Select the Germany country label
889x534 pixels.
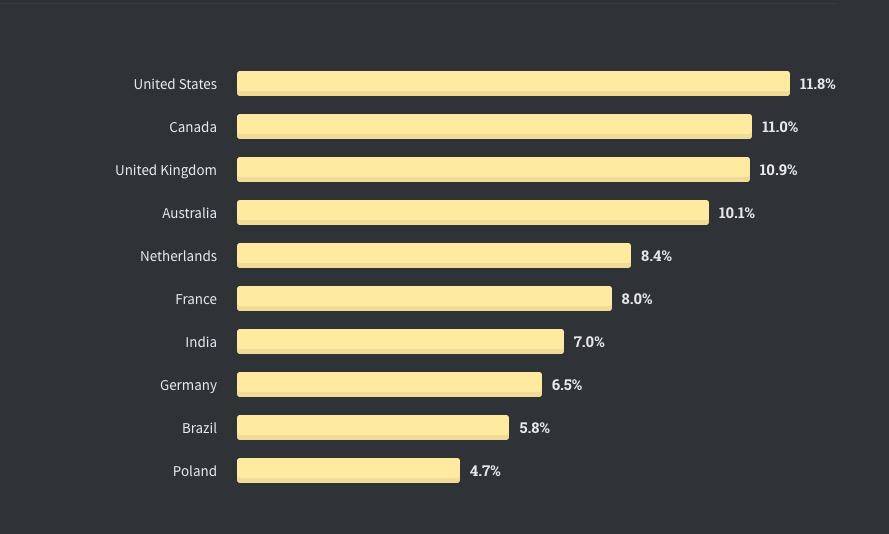pos(188,385)
